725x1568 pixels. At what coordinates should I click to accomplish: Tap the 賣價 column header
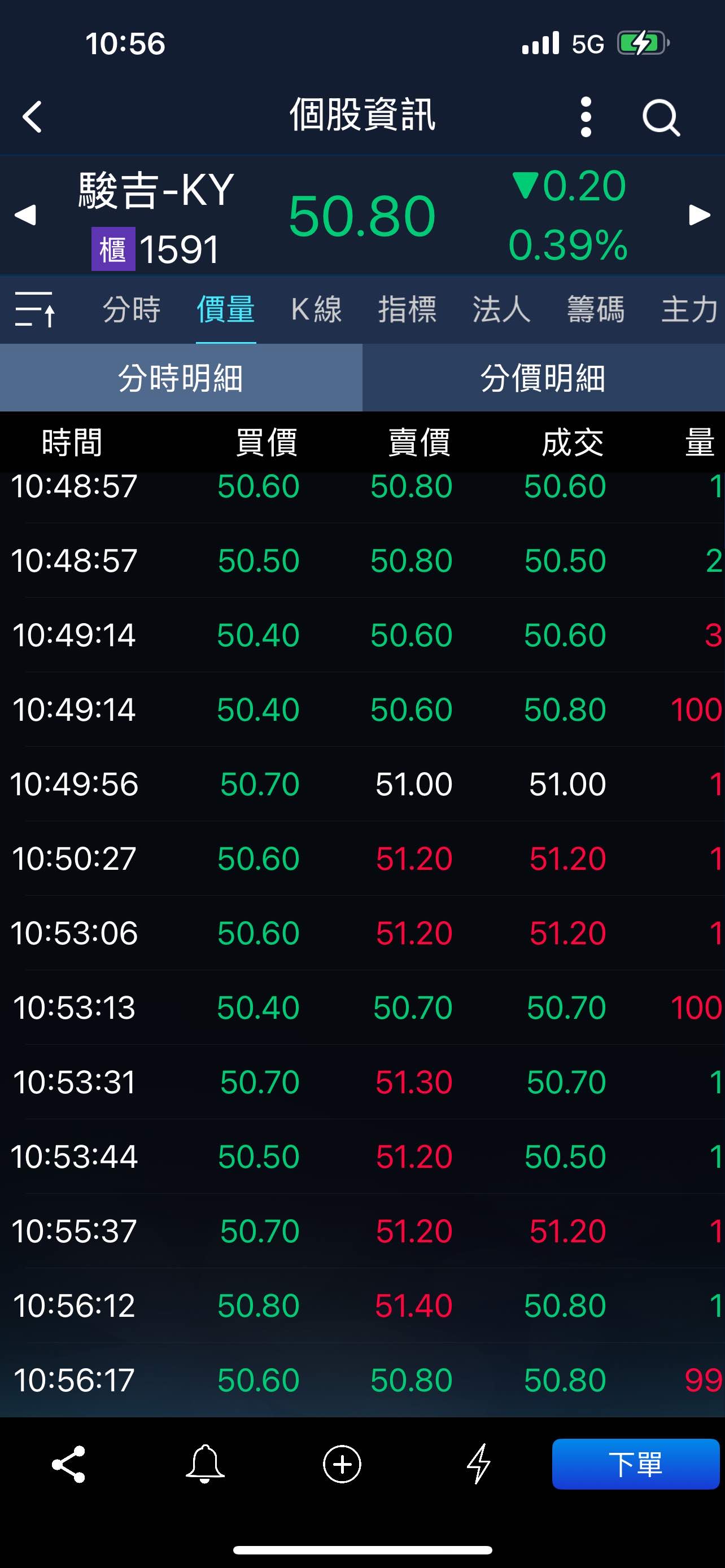420,443
